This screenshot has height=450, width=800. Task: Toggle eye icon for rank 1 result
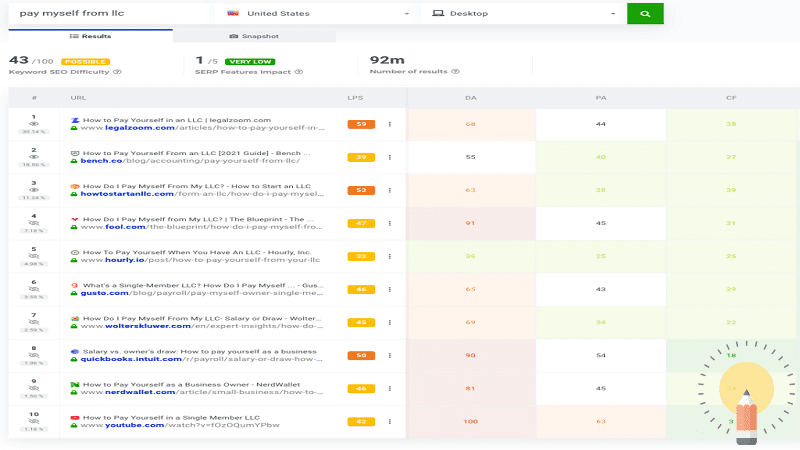click(x=34, y=124)
